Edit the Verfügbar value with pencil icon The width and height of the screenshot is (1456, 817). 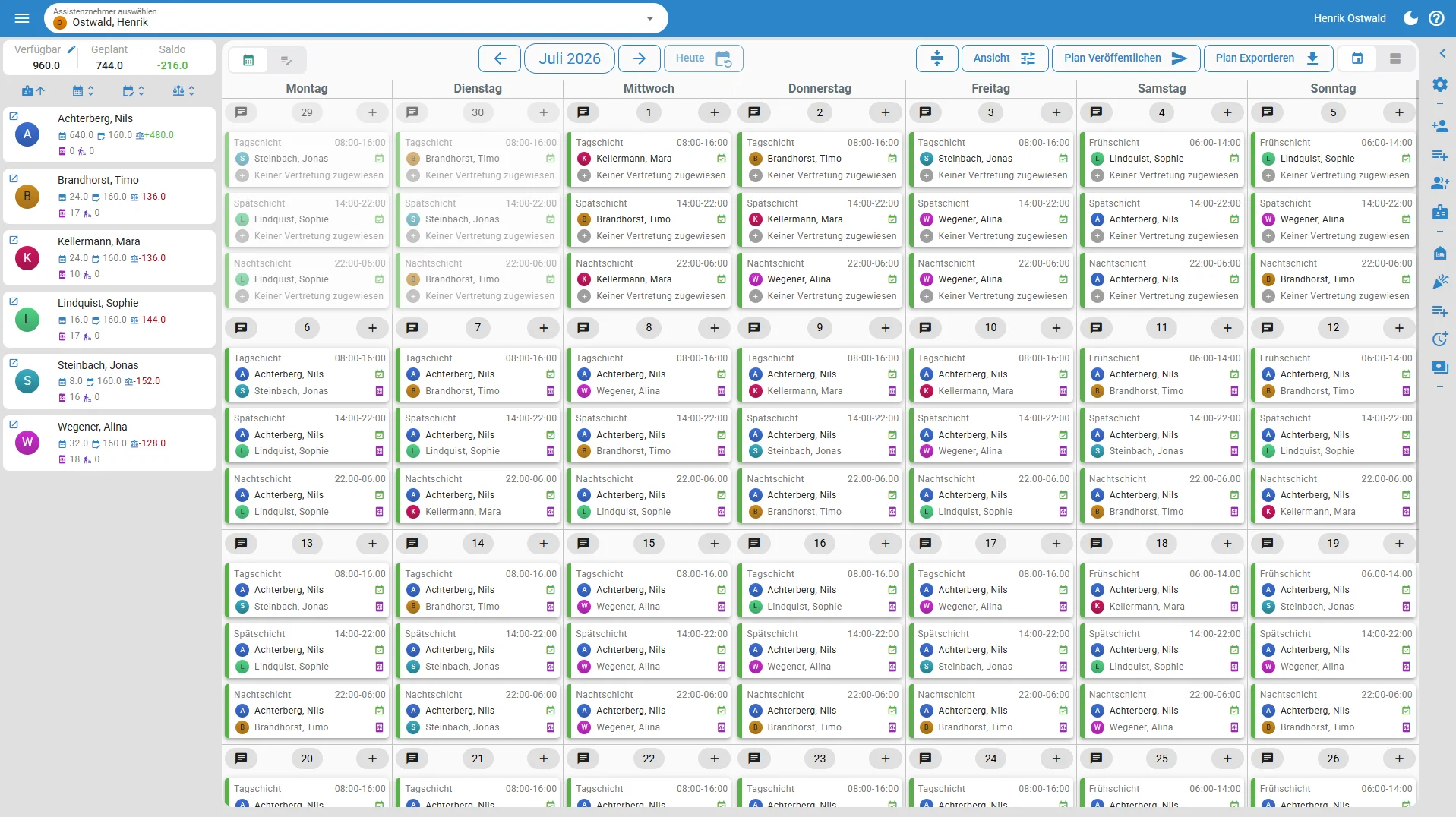[71, 49]
